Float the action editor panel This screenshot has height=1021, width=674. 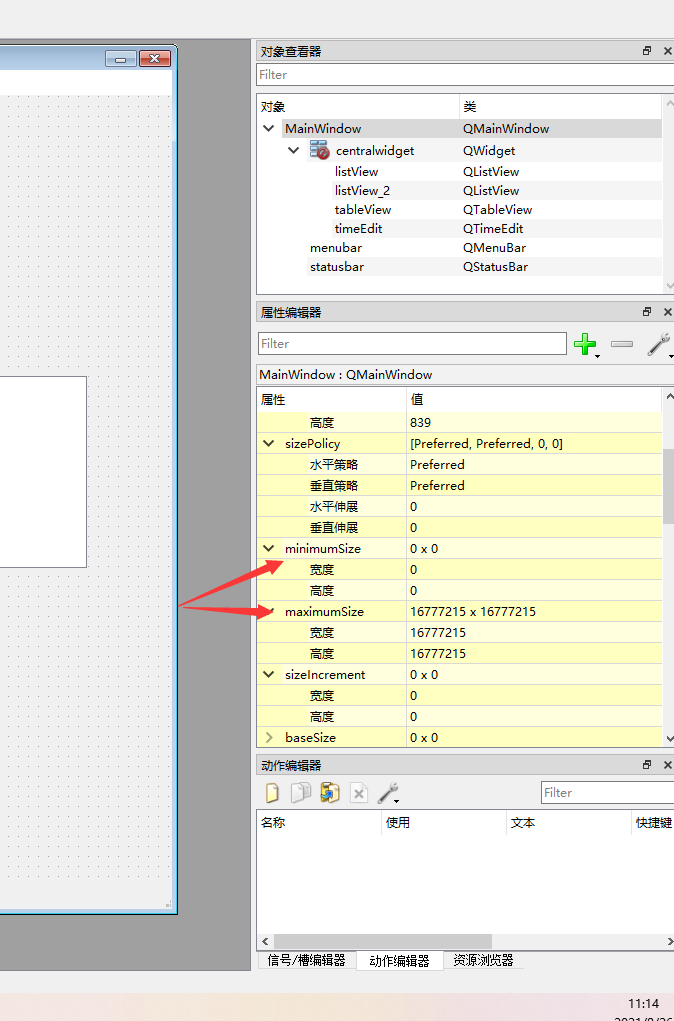647,765
